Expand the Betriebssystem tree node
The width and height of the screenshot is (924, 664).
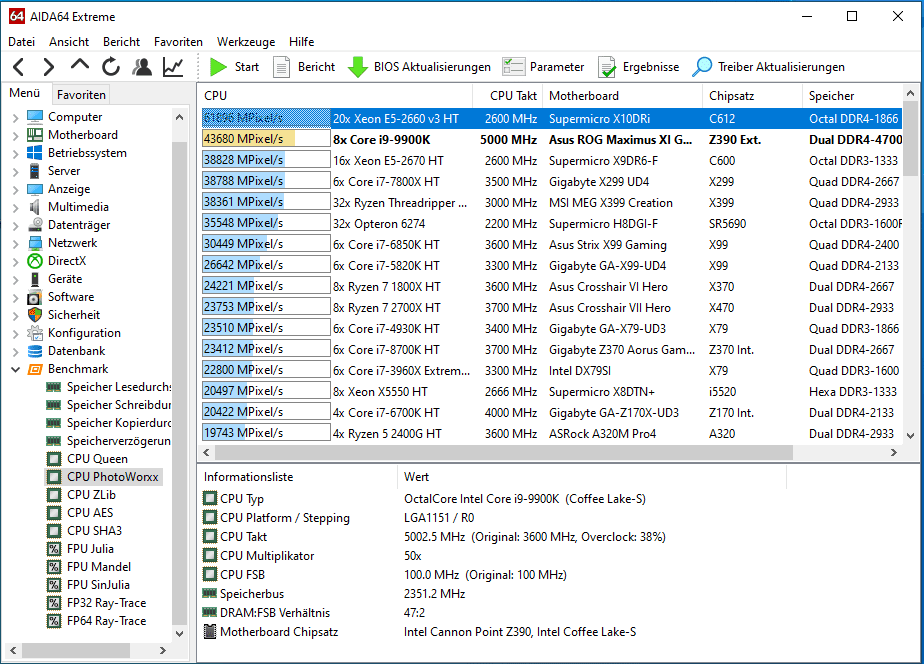[x=15, y=153]
